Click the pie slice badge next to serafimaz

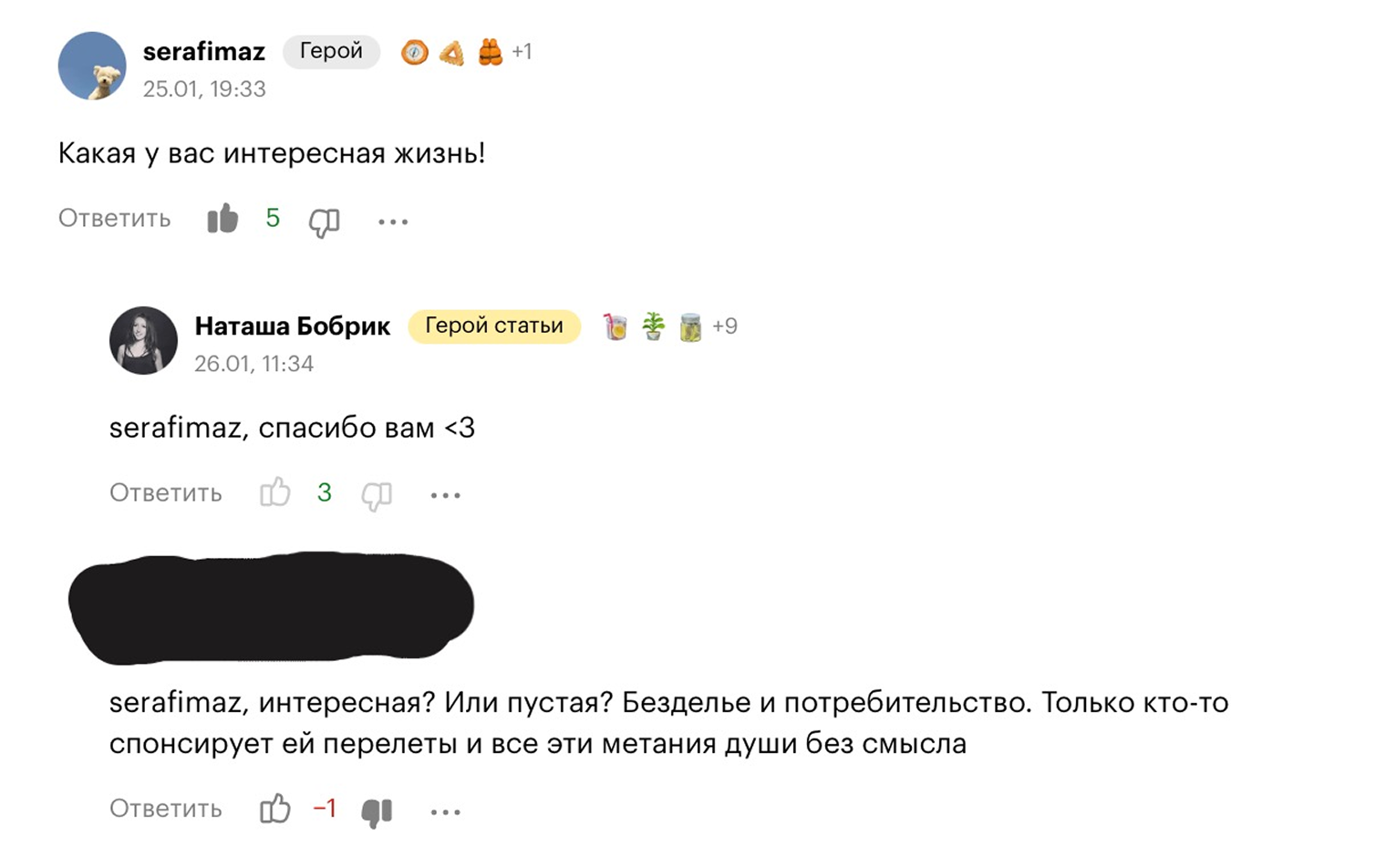pos(452,53)
